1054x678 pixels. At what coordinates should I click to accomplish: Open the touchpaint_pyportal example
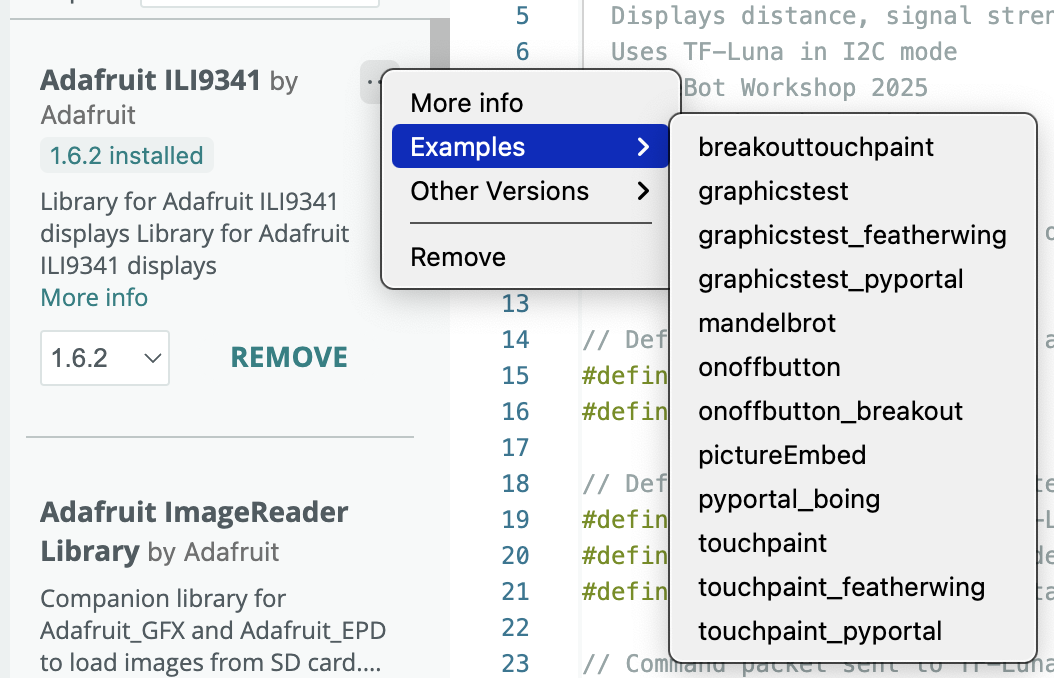(820, 631)
